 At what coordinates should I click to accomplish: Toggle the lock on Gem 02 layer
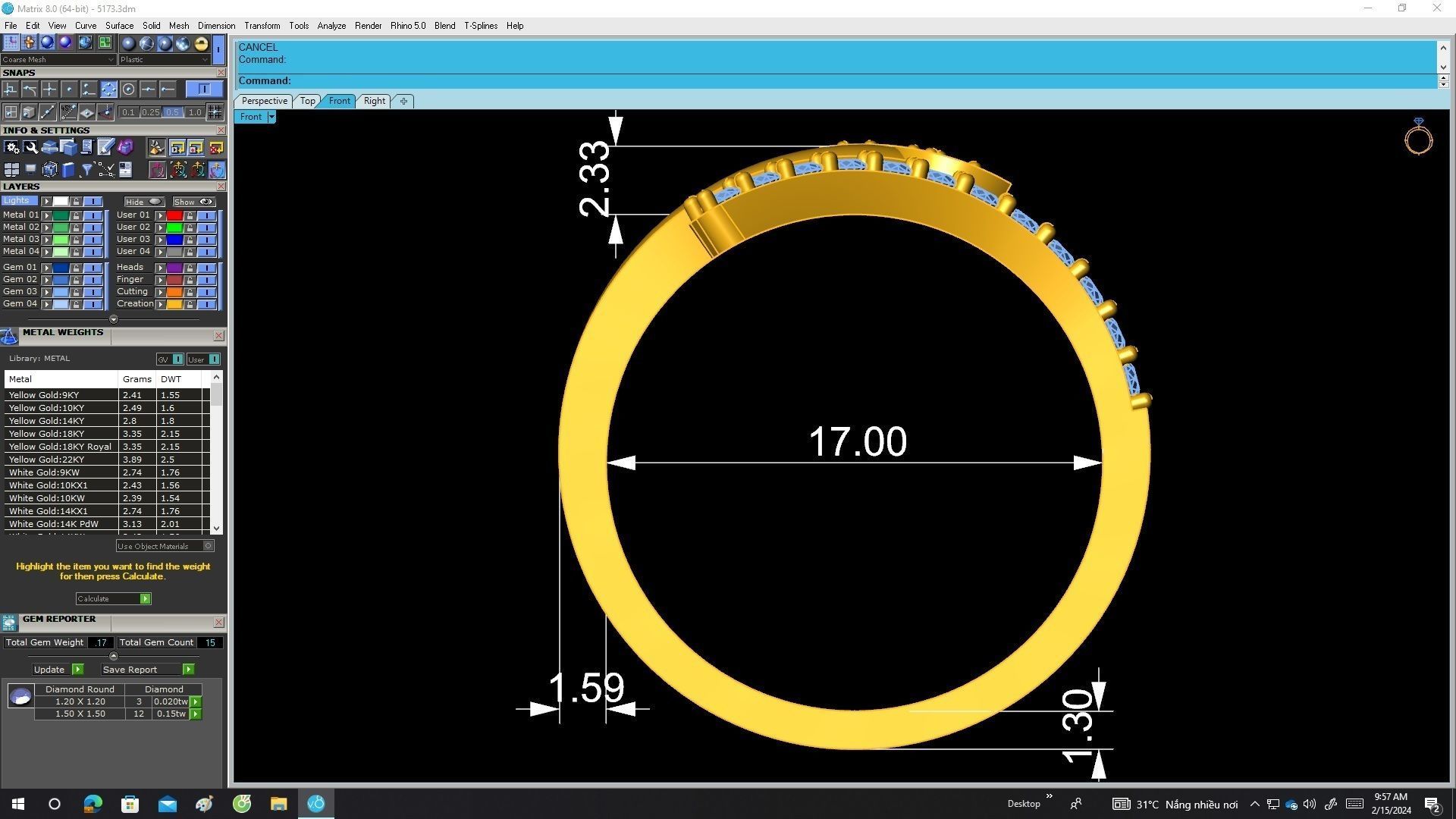coord(76,280)
